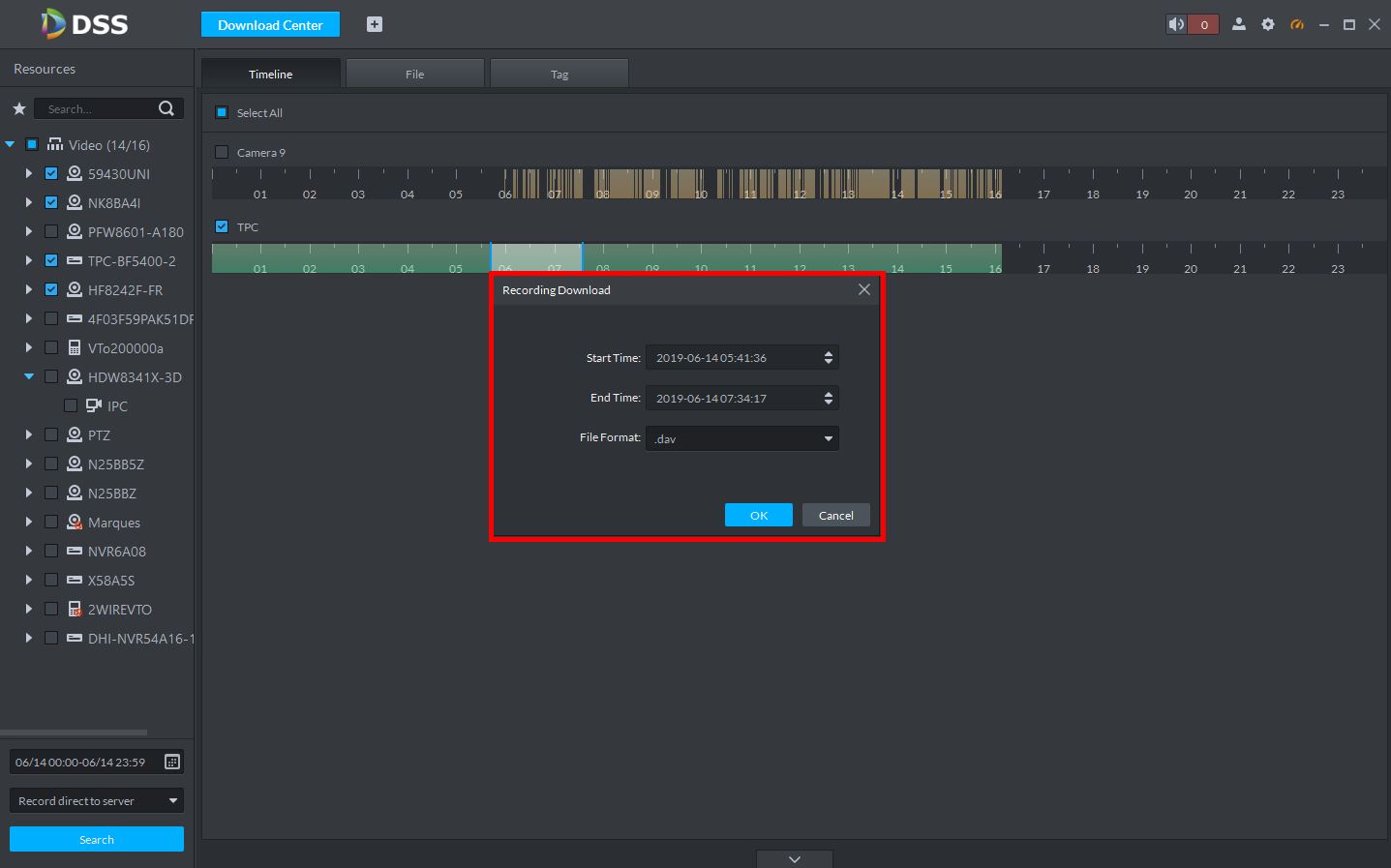Expand the bottom panel chevron
The image size is (1391, 868).
[x=795, y=859]
